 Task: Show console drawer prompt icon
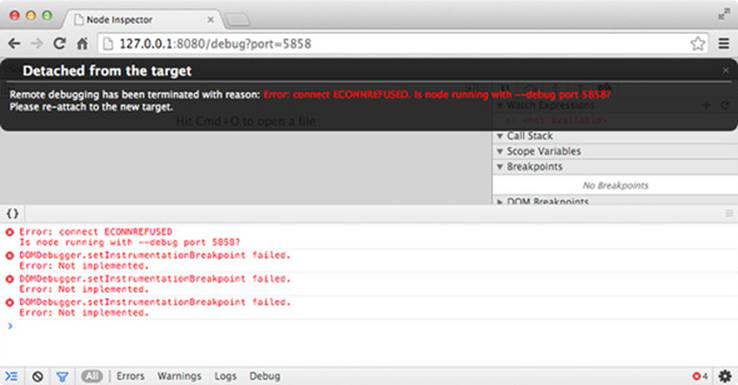tap(11, 376)
